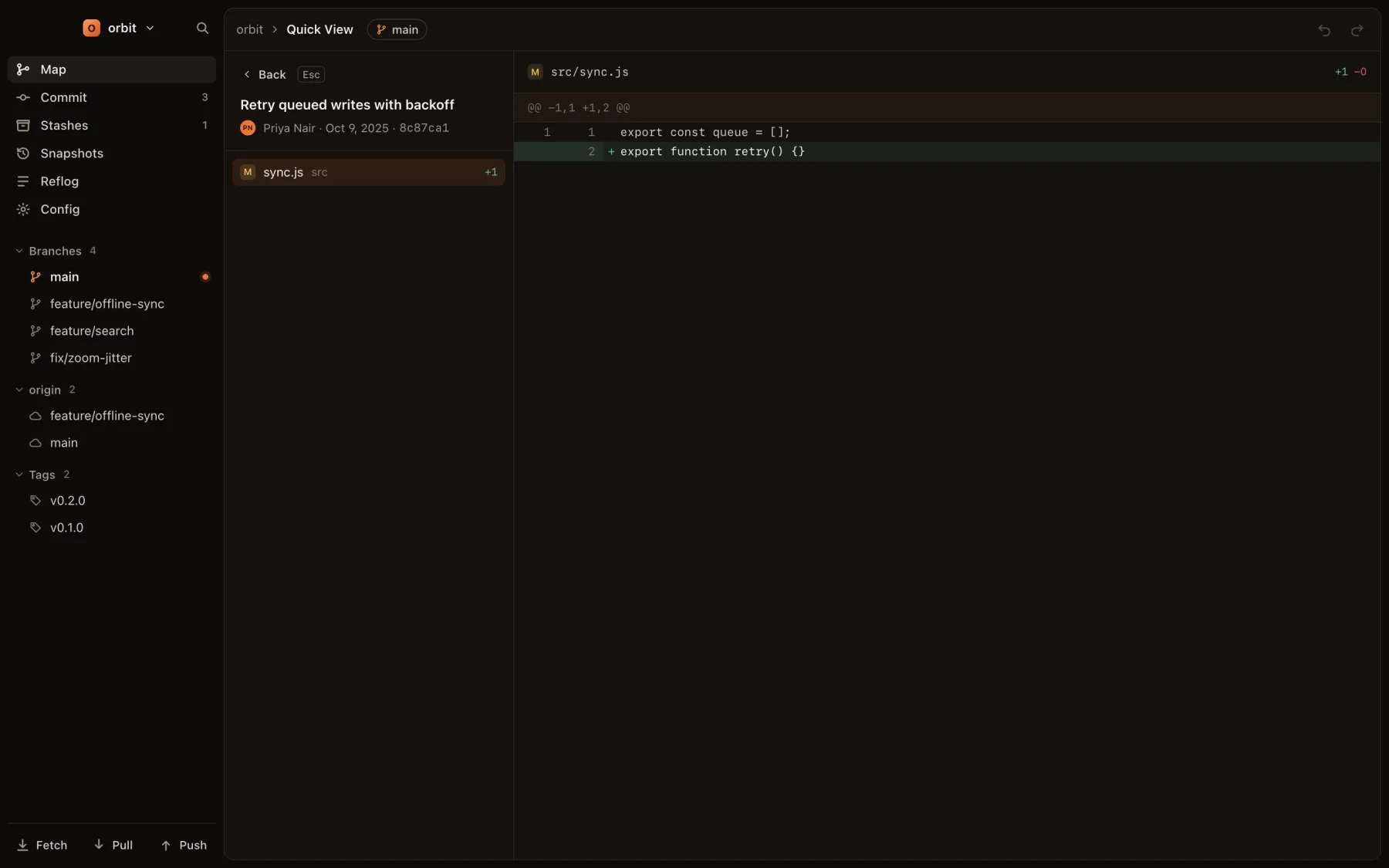1389x868 pixels.
Task: Click the orange orbit repository logo
Action: pos(91,29)
